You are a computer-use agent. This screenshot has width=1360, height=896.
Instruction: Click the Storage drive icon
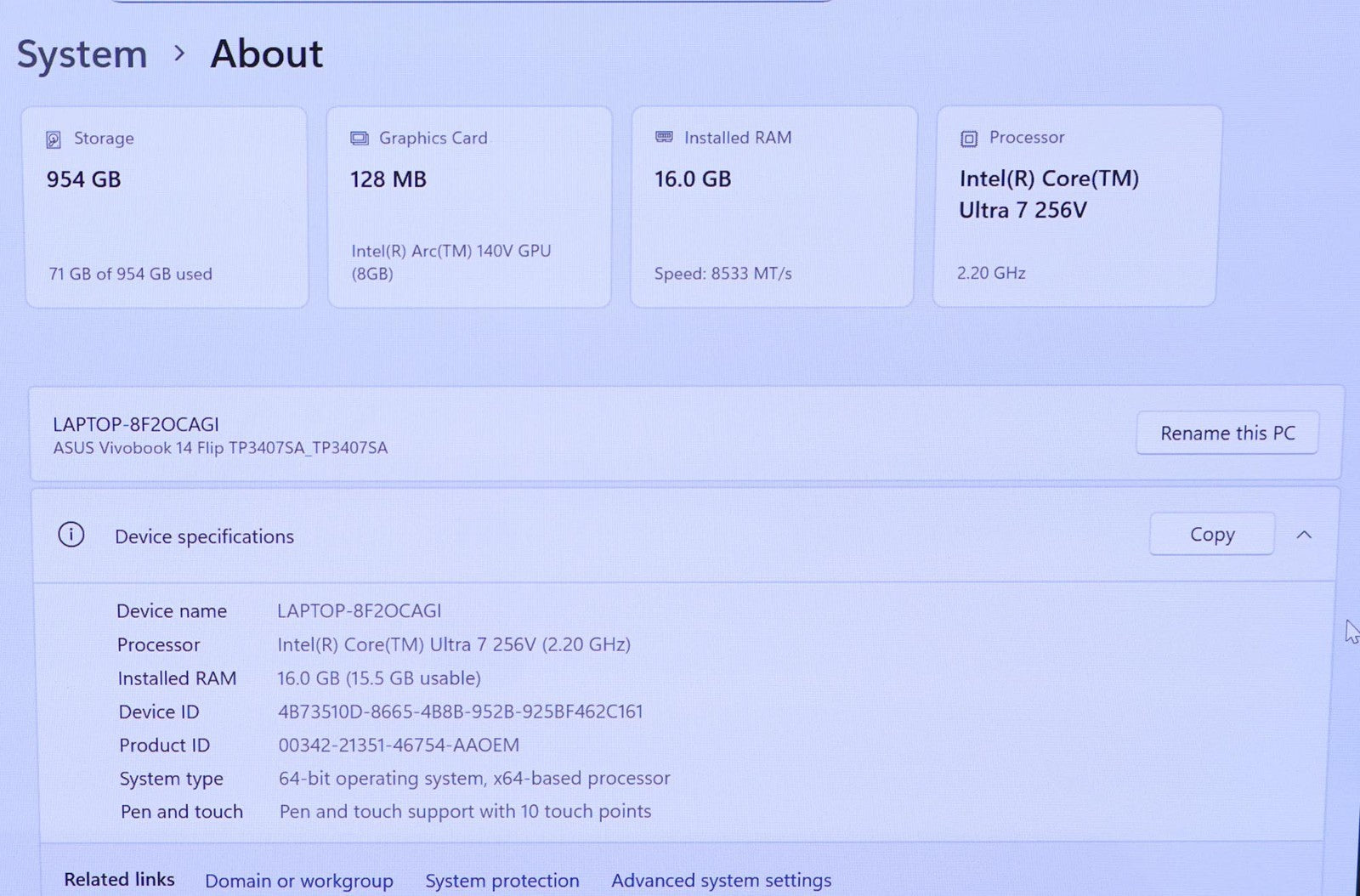pos(54,139)
